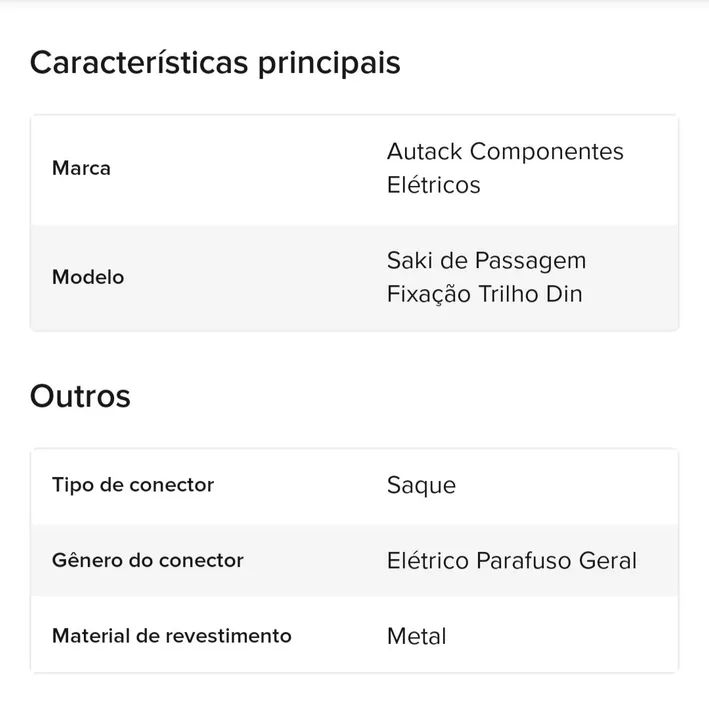Viewport: 709px width, 720px height.
Task: Select the 'Modelo' row label
Action: pyautogui.click(x=88, y=277)
